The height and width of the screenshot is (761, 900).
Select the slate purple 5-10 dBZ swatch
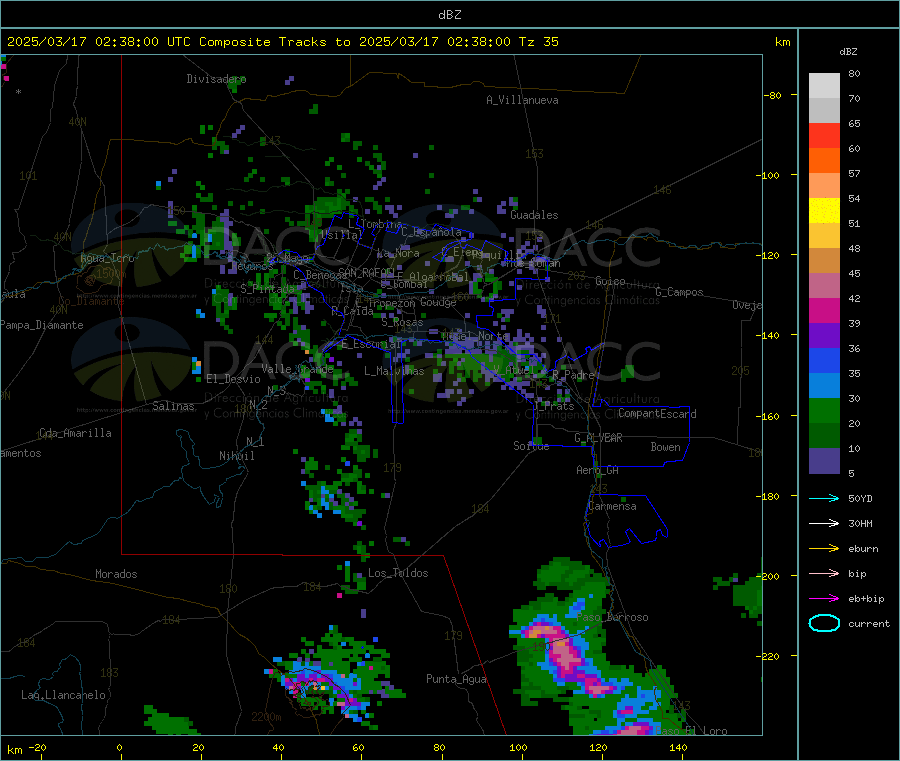click(x=824, y=461)
